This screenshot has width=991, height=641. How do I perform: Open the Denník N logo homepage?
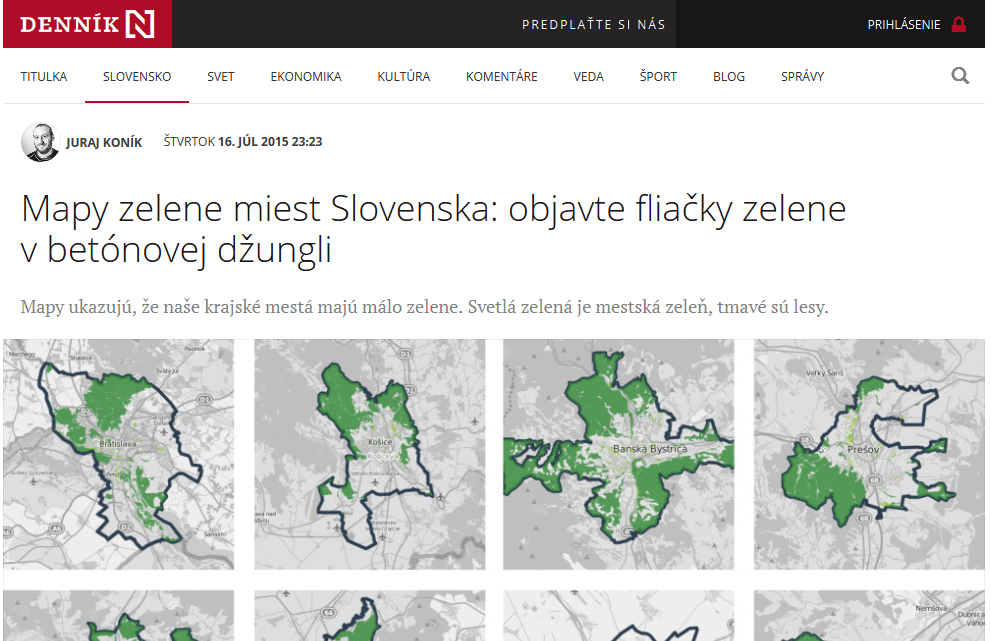(87, 24)
